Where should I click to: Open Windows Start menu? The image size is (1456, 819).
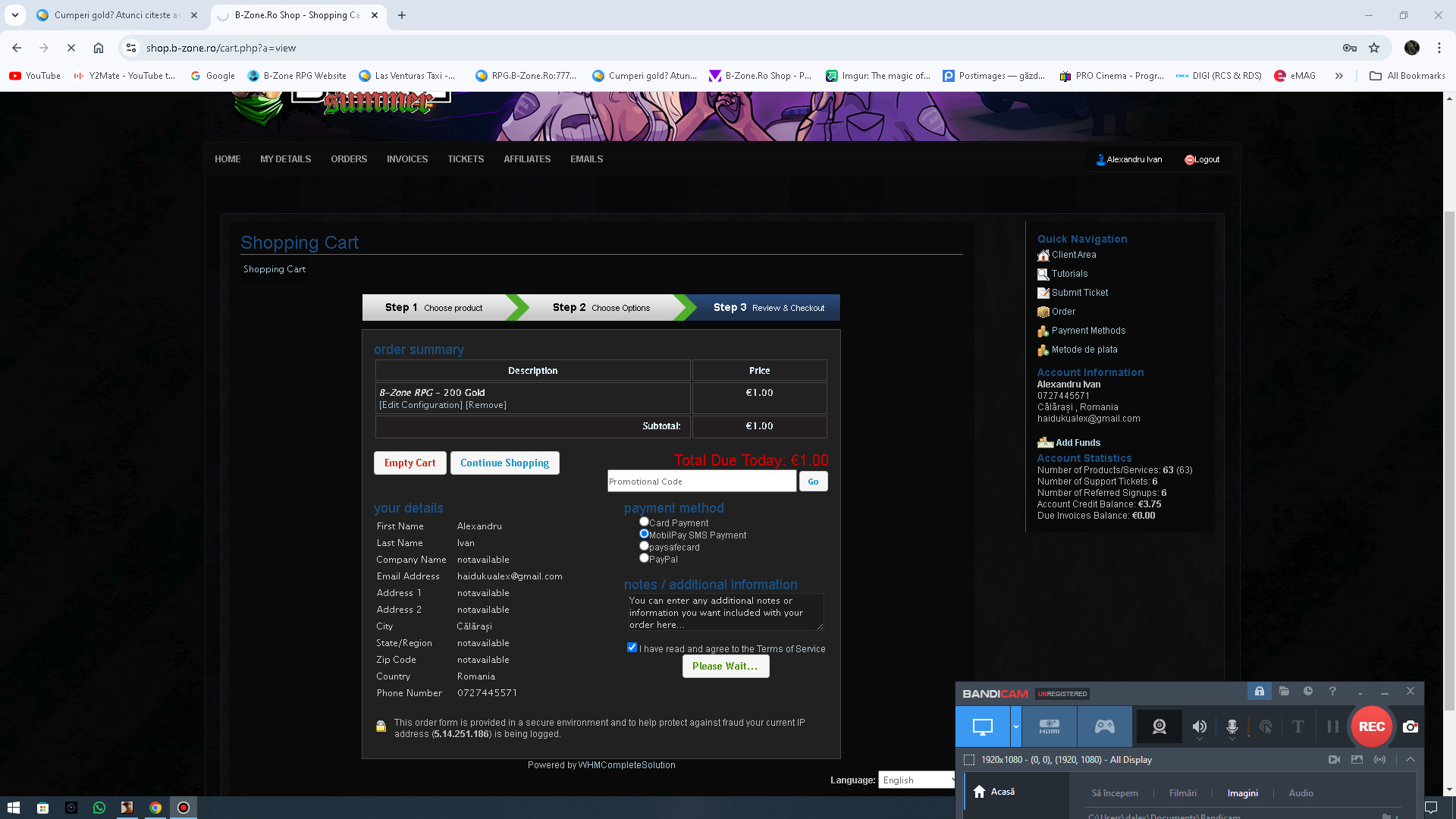coord(14,808)
